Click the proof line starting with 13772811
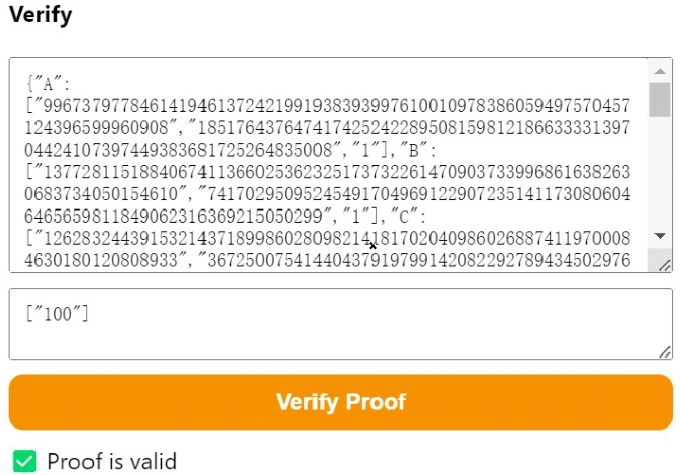This screenshot has height=475, width=680. pyautogui.click(x=327, y=172)
